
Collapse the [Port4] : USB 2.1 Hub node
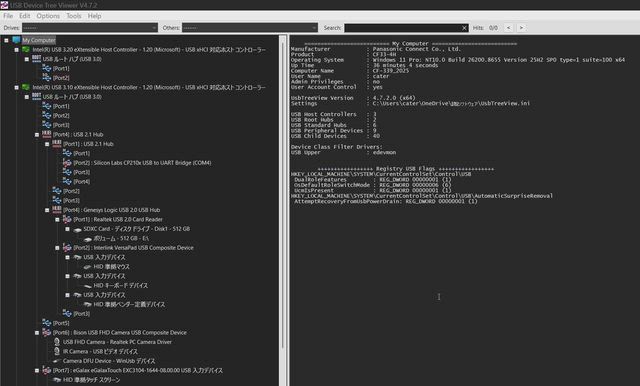pos(37,135)
